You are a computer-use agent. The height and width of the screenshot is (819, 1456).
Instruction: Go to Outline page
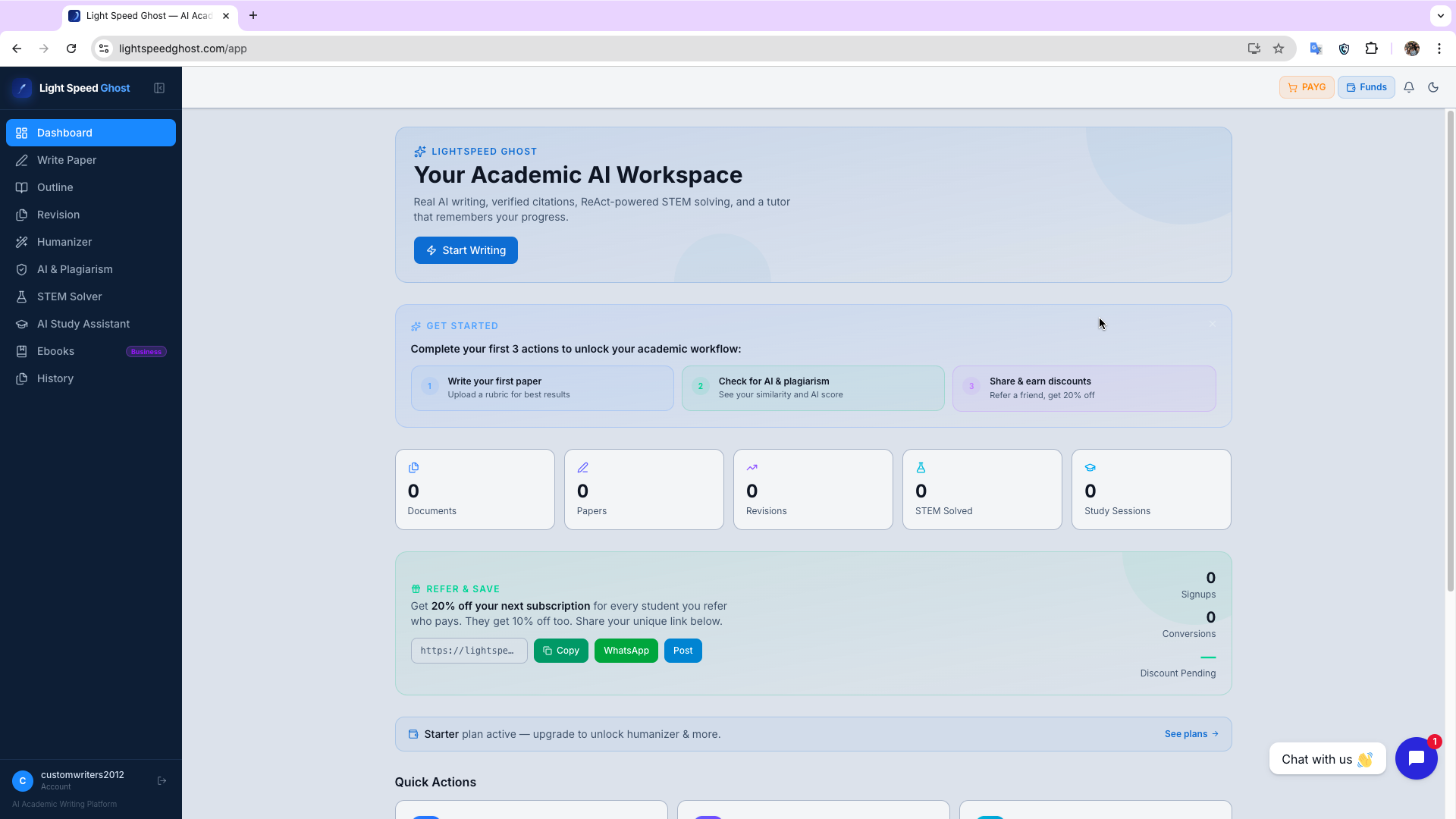pyautogui.click(x=91, y=187)
